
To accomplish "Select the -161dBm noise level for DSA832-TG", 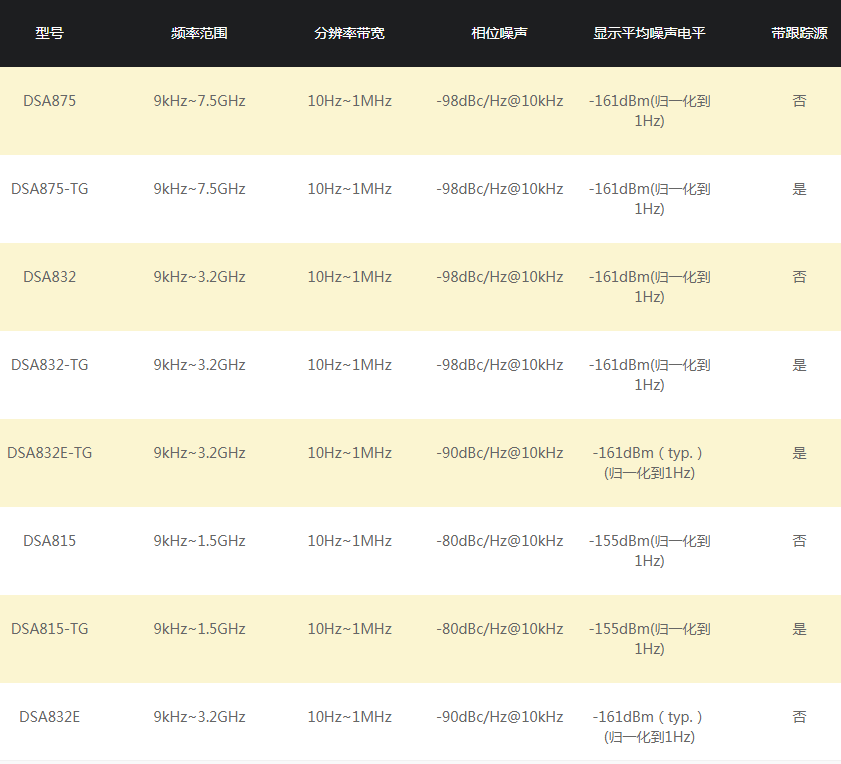I will 650,374.
